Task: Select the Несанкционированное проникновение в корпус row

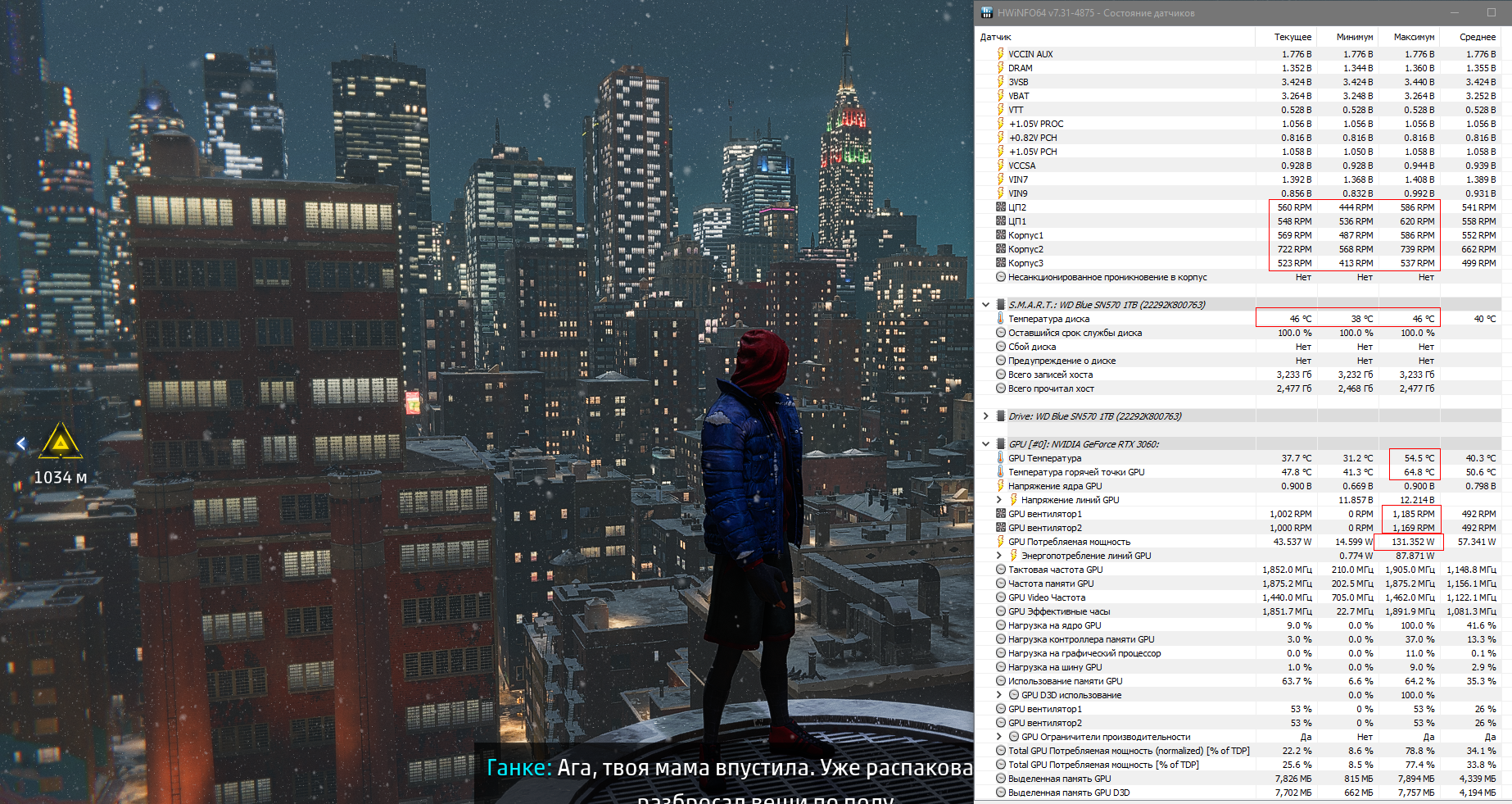Action: pyautogui.click(x=1238, y=277)
